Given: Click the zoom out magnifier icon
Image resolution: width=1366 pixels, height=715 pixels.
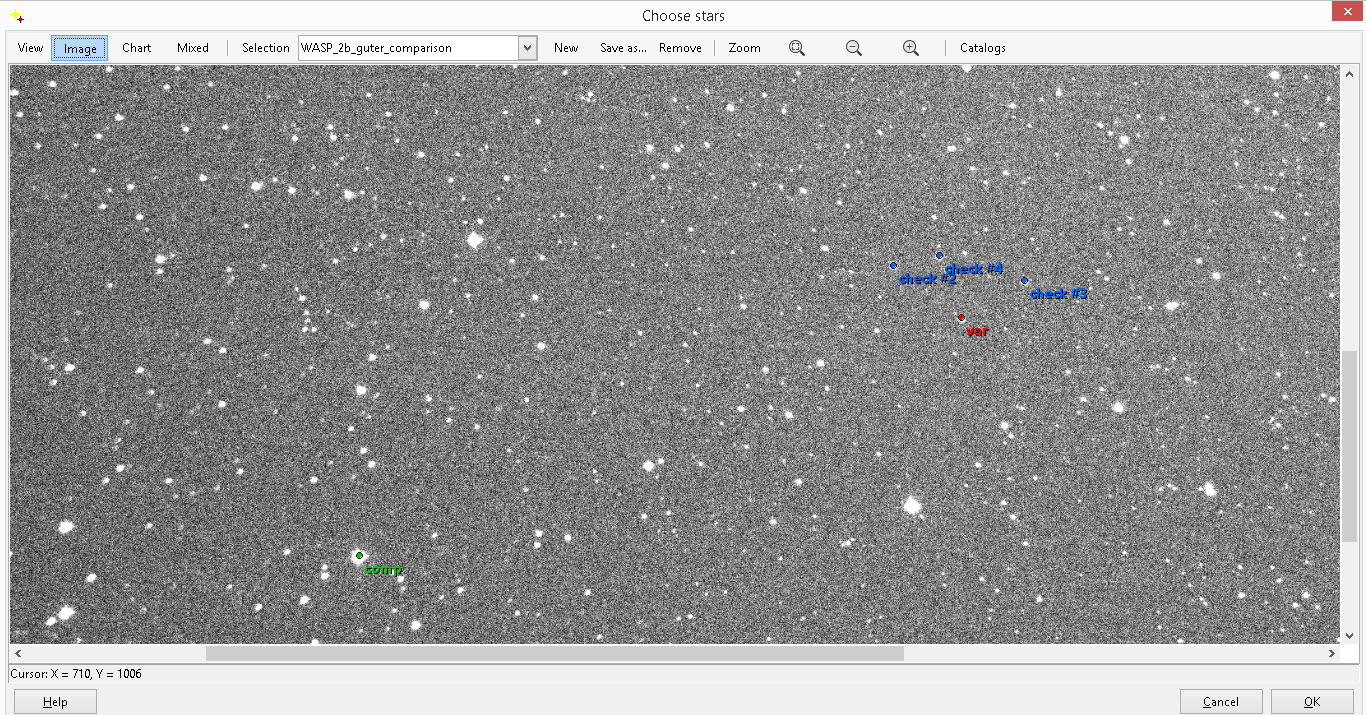Looking at the screenshot, I should [854, 48].
